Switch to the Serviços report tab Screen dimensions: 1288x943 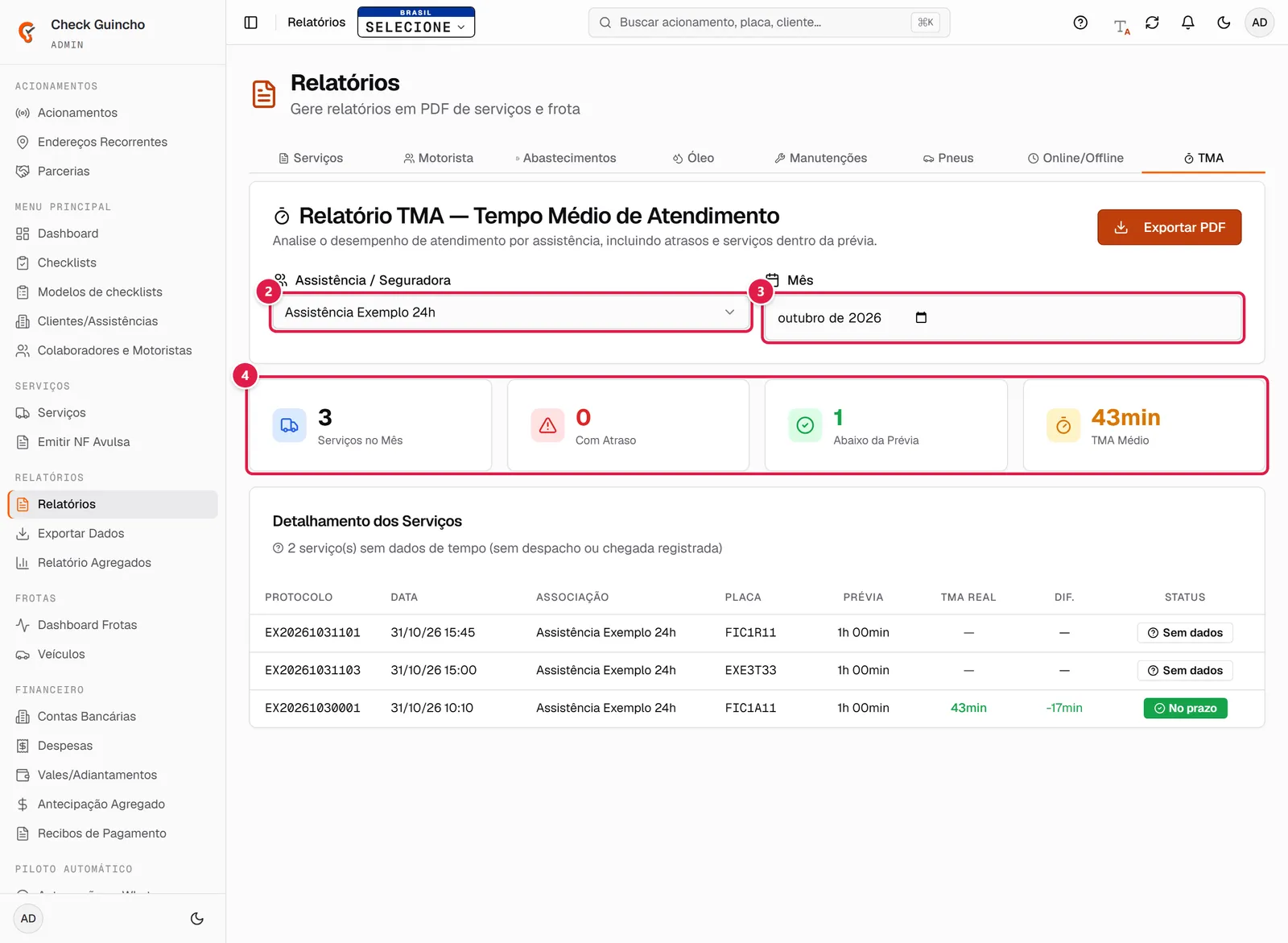pos(311,158)
